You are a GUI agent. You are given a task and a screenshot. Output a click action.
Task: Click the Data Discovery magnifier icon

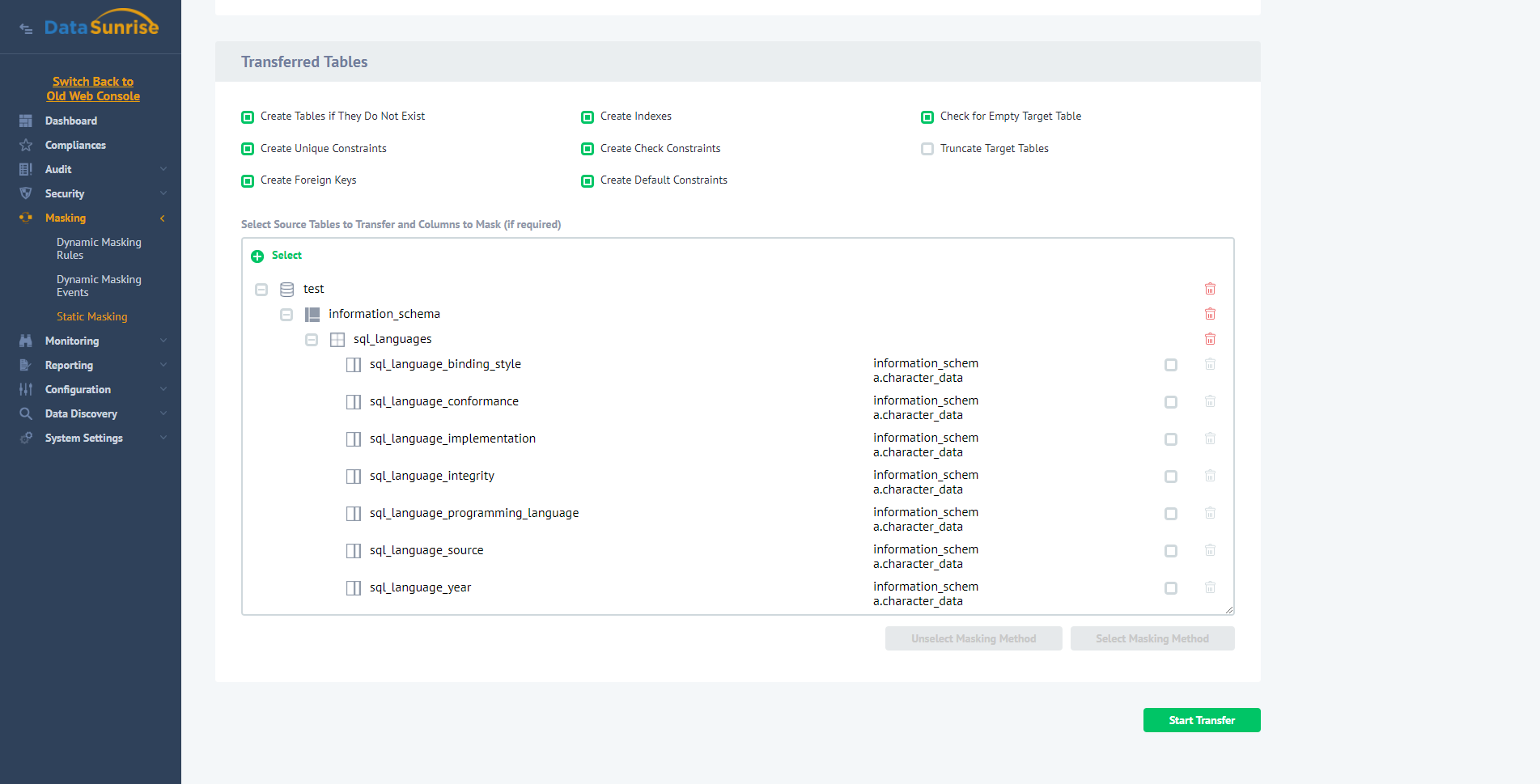tap(26, 414)
